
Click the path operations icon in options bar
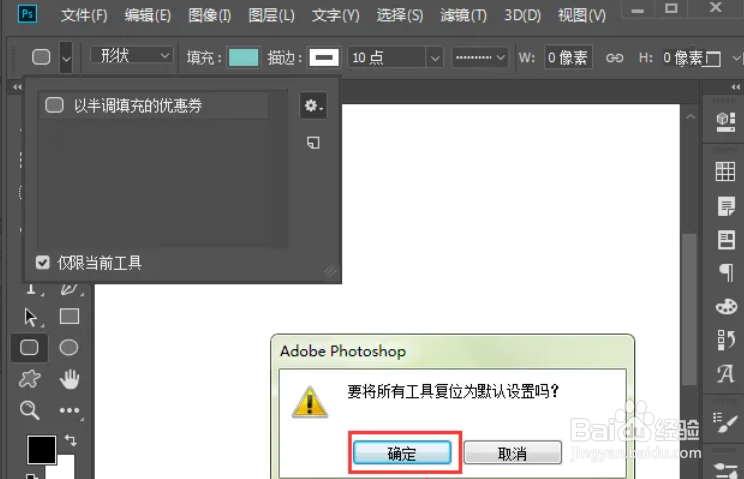pos(713,59)
